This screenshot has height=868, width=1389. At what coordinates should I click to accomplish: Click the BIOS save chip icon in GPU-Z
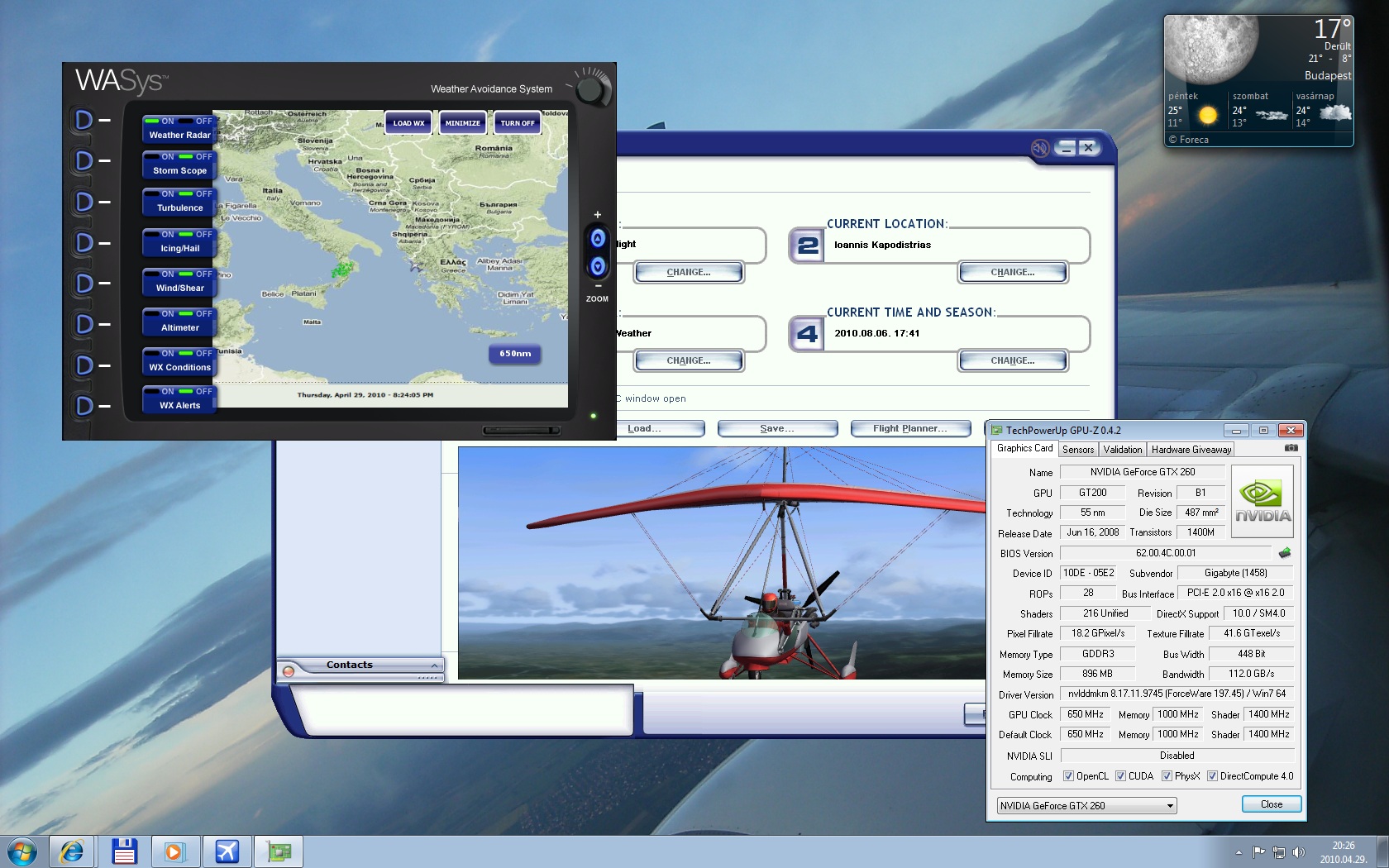pyautogui.click(x=1285, y=553)
